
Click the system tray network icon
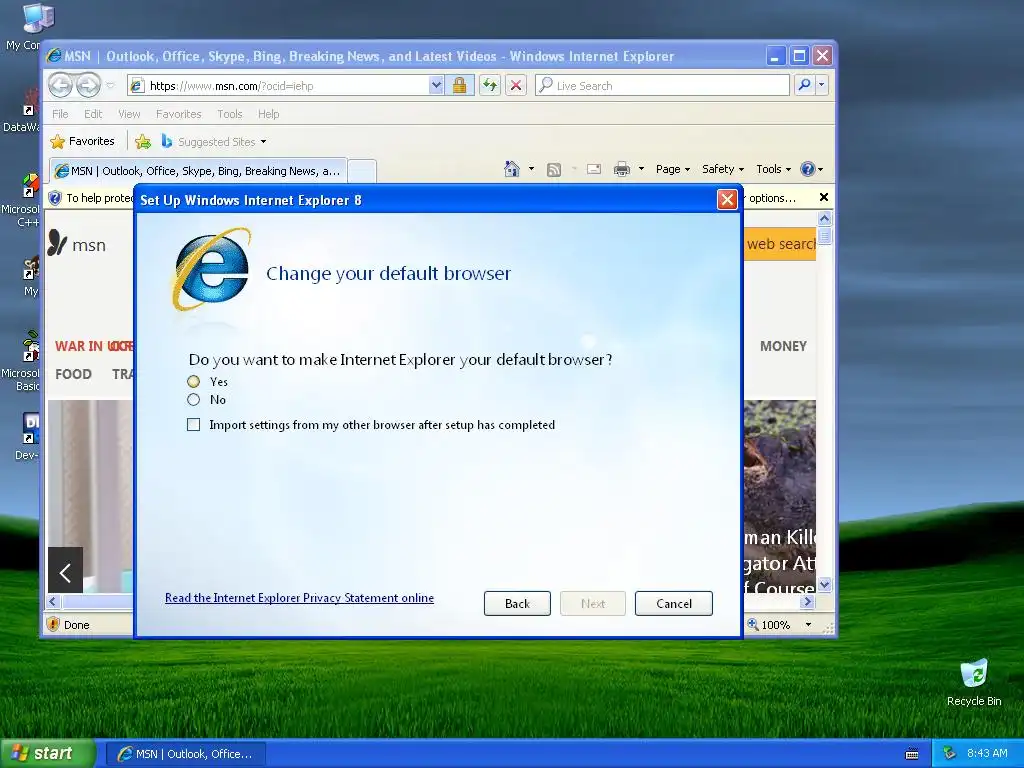tap(950, 754)
